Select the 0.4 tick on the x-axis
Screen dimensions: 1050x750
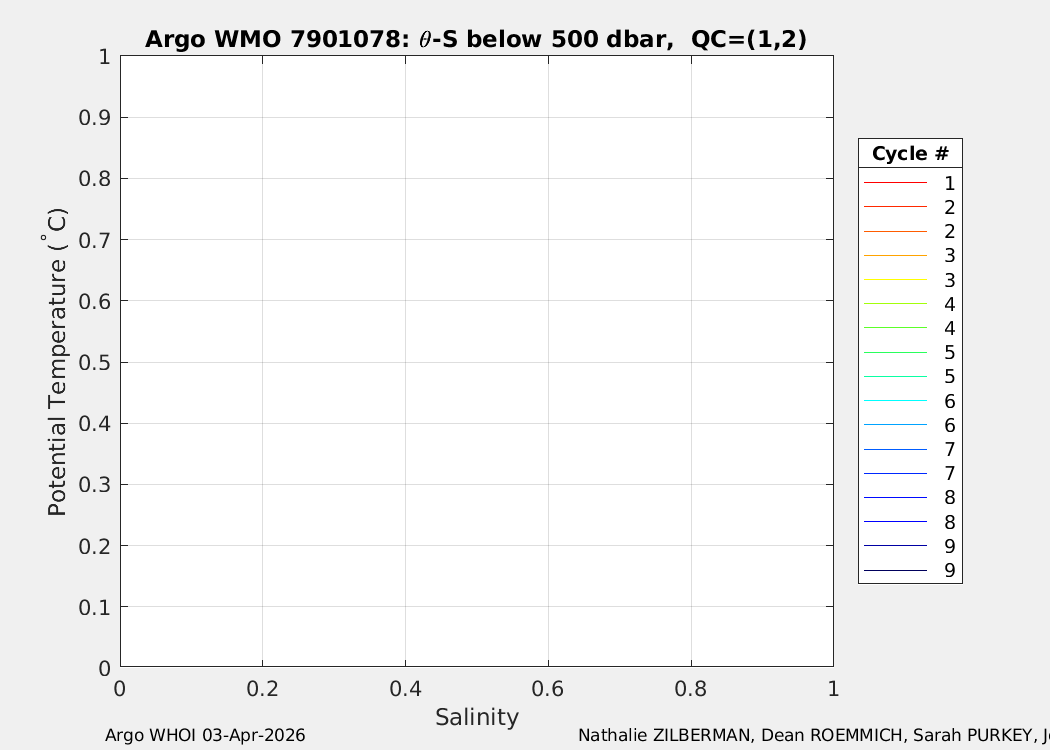point(405,688)
